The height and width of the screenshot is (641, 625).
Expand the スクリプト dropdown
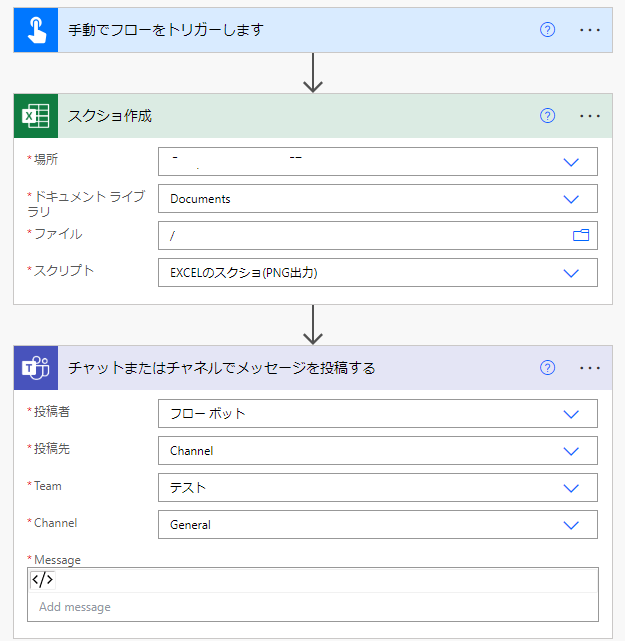(571, 273)
